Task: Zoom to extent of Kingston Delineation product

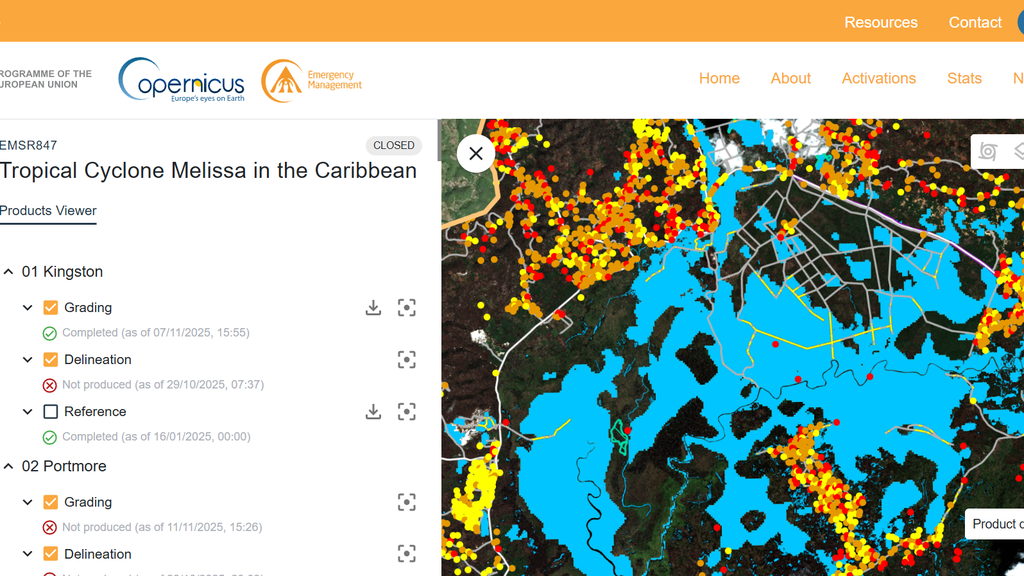Action: click(406, 359)
